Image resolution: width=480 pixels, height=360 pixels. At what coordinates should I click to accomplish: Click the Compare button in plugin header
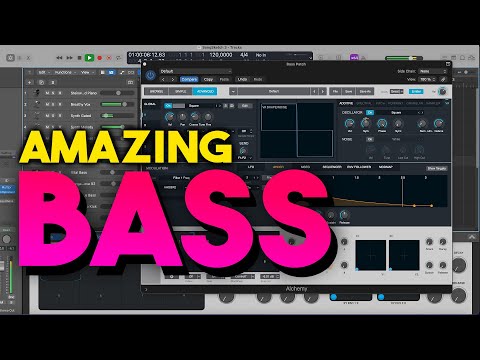(x=189, y=79)
